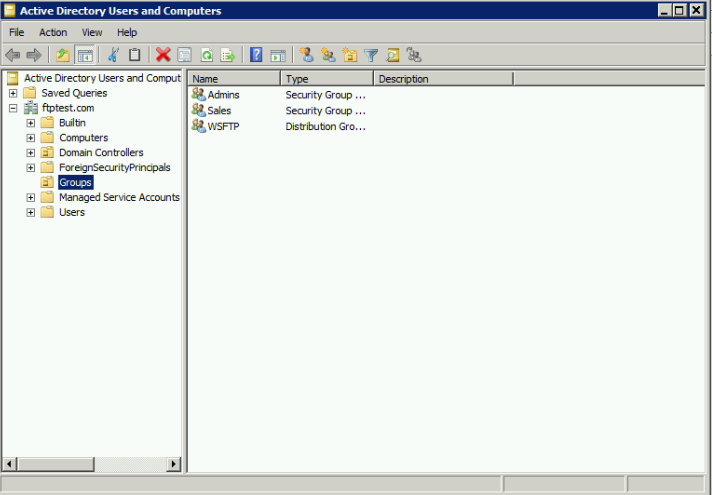The image size is (712, 495).
Task: Open Properties via toolbar icon
Action: (x=184, y=55)
